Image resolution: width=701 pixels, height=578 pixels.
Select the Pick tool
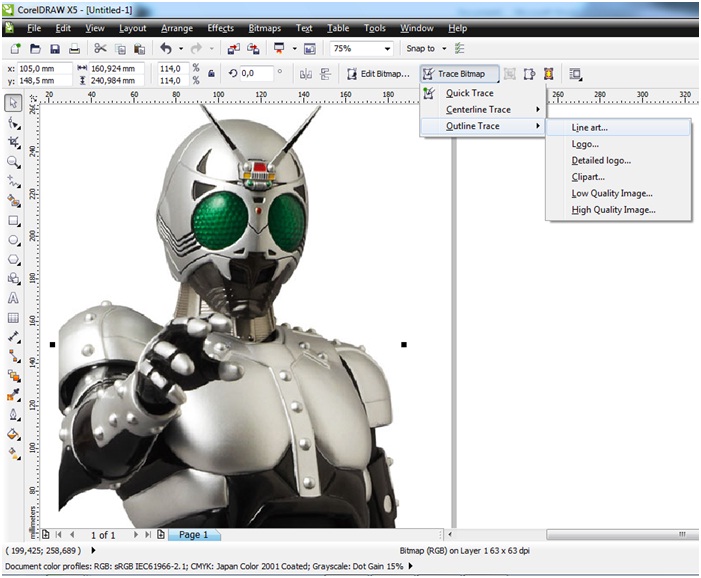pos(13,103)
